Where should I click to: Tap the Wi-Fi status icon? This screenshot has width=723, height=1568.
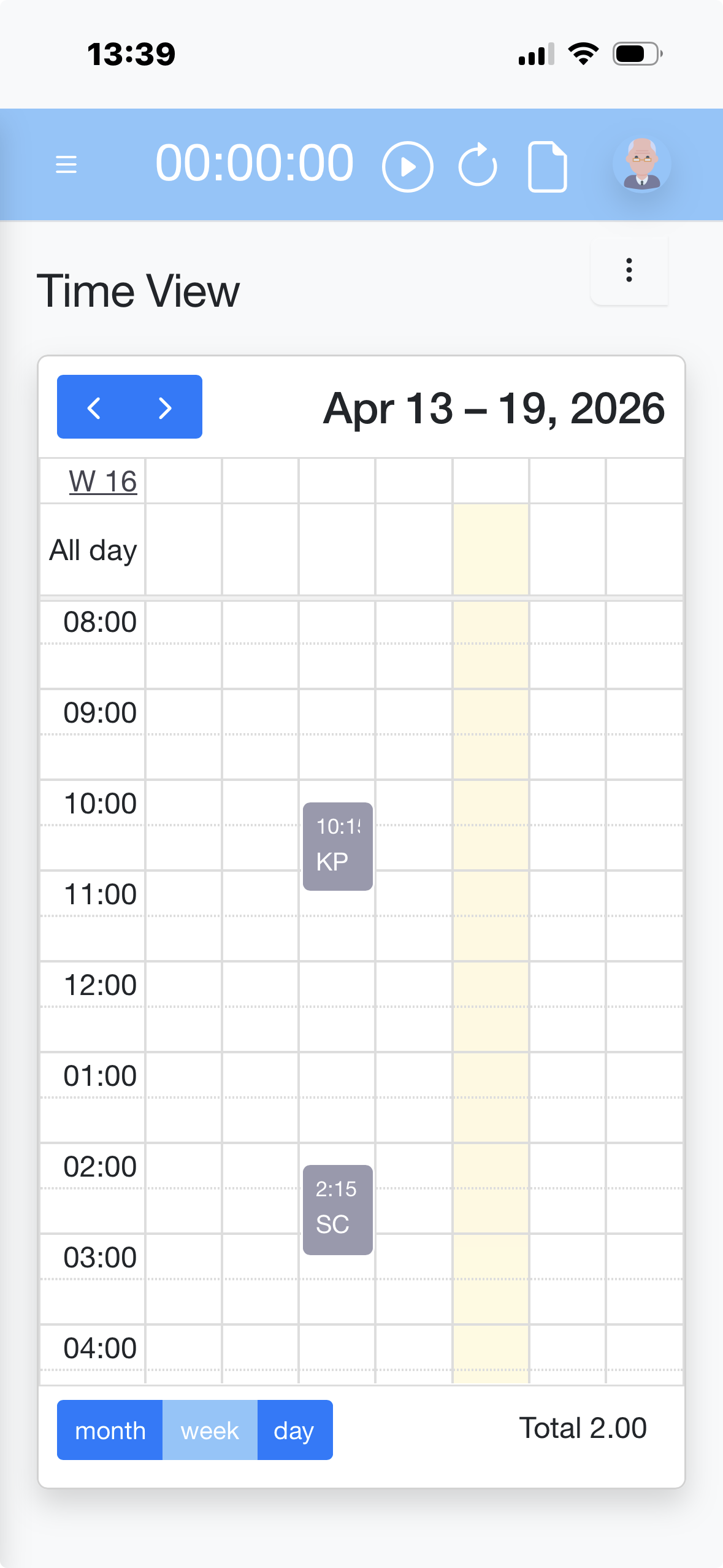click(583, 54)
